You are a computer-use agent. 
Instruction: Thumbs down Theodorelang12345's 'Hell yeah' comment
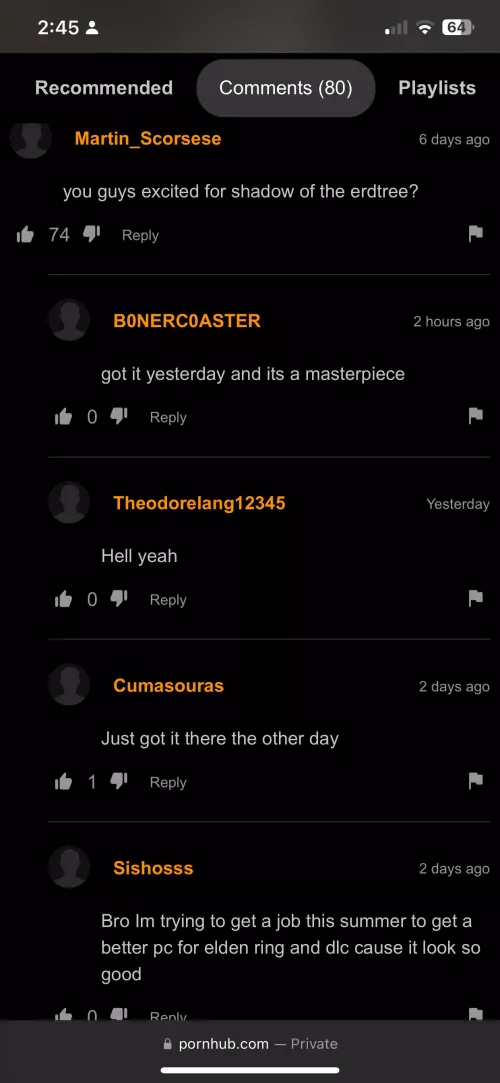(119, 600)
